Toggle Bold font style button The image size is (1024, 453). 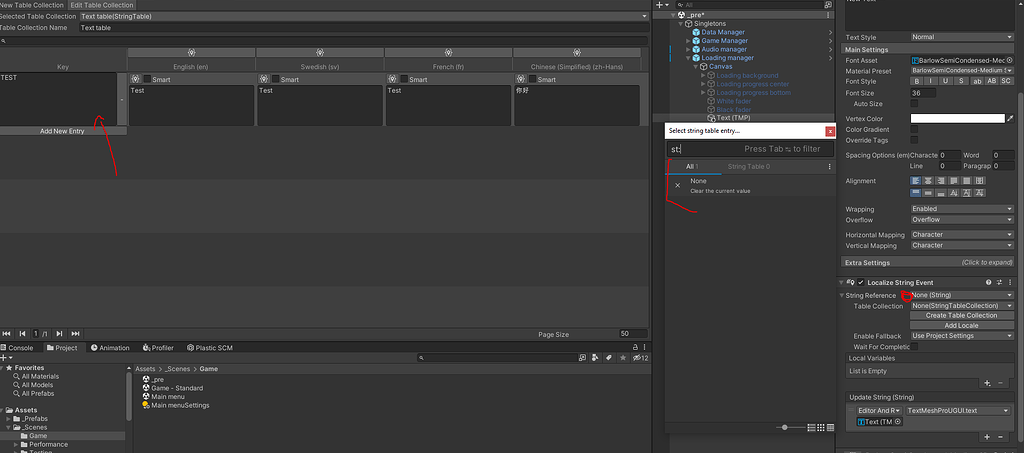click(x=916, y=82)
